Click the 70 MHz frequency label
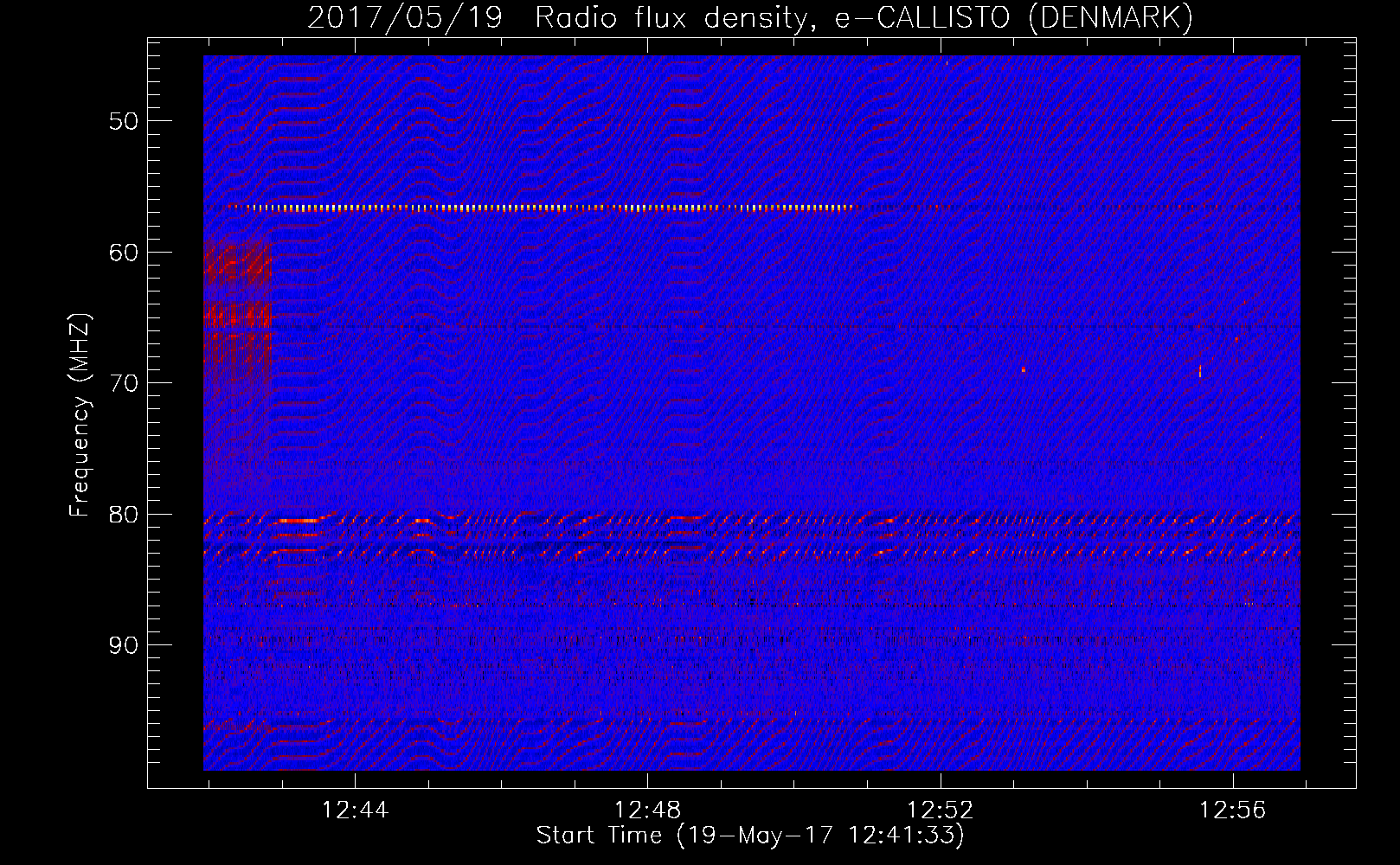 click(x=124, y=383)
